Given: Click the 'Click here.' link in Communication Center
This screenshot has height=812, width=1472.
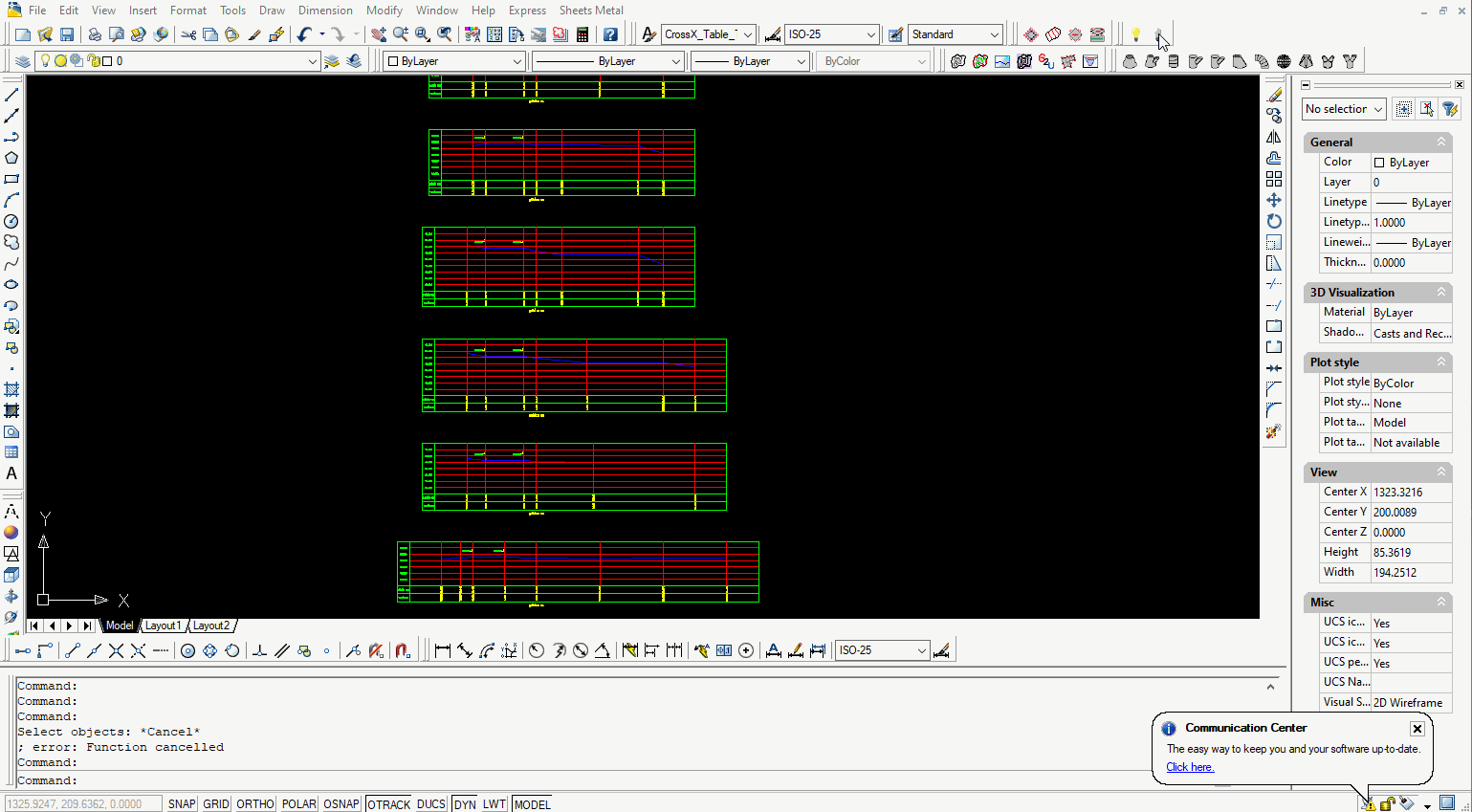Looking at the screenshot, I should 1190,767.
